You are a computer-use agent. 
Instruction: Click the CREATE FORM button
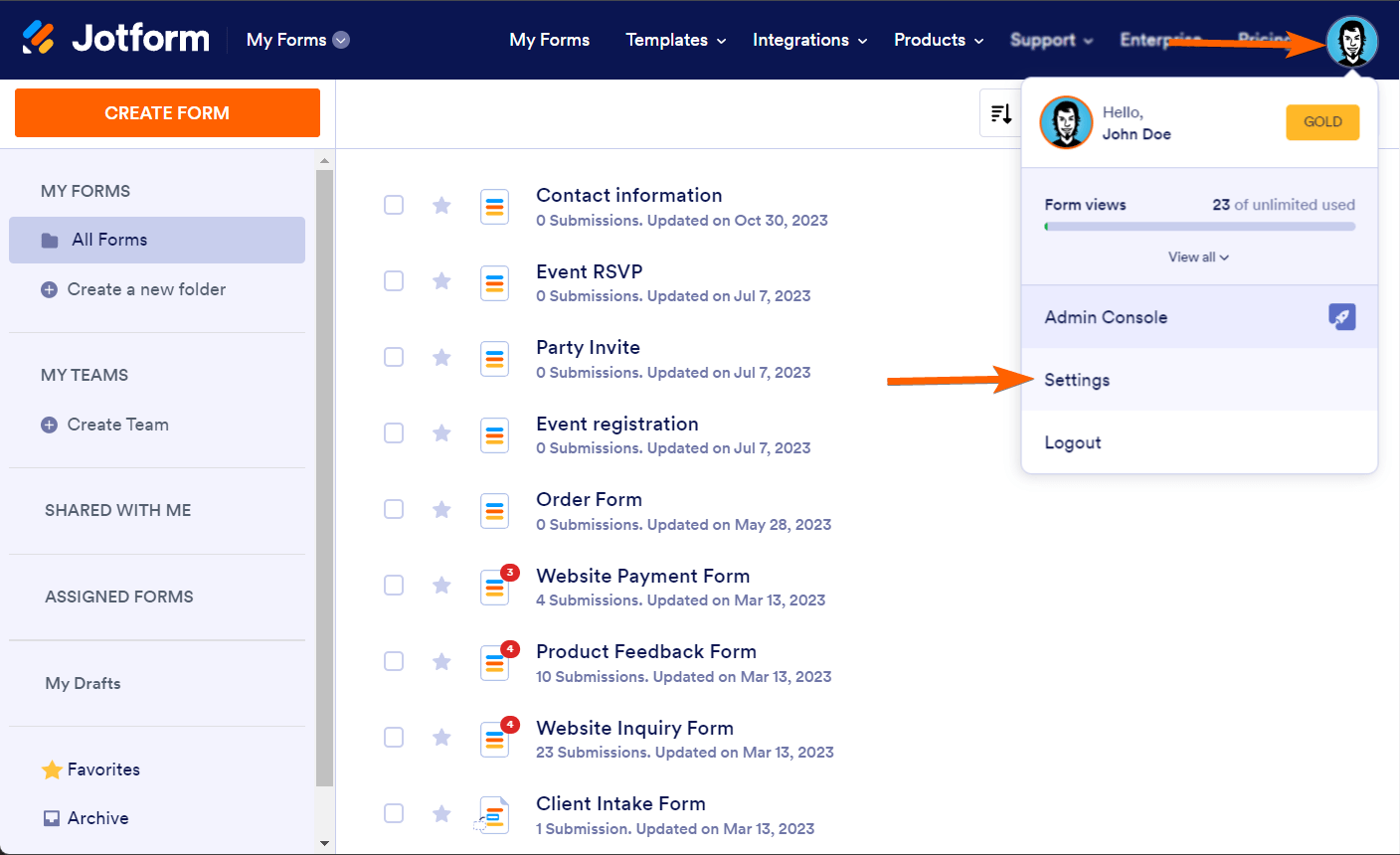167,113
